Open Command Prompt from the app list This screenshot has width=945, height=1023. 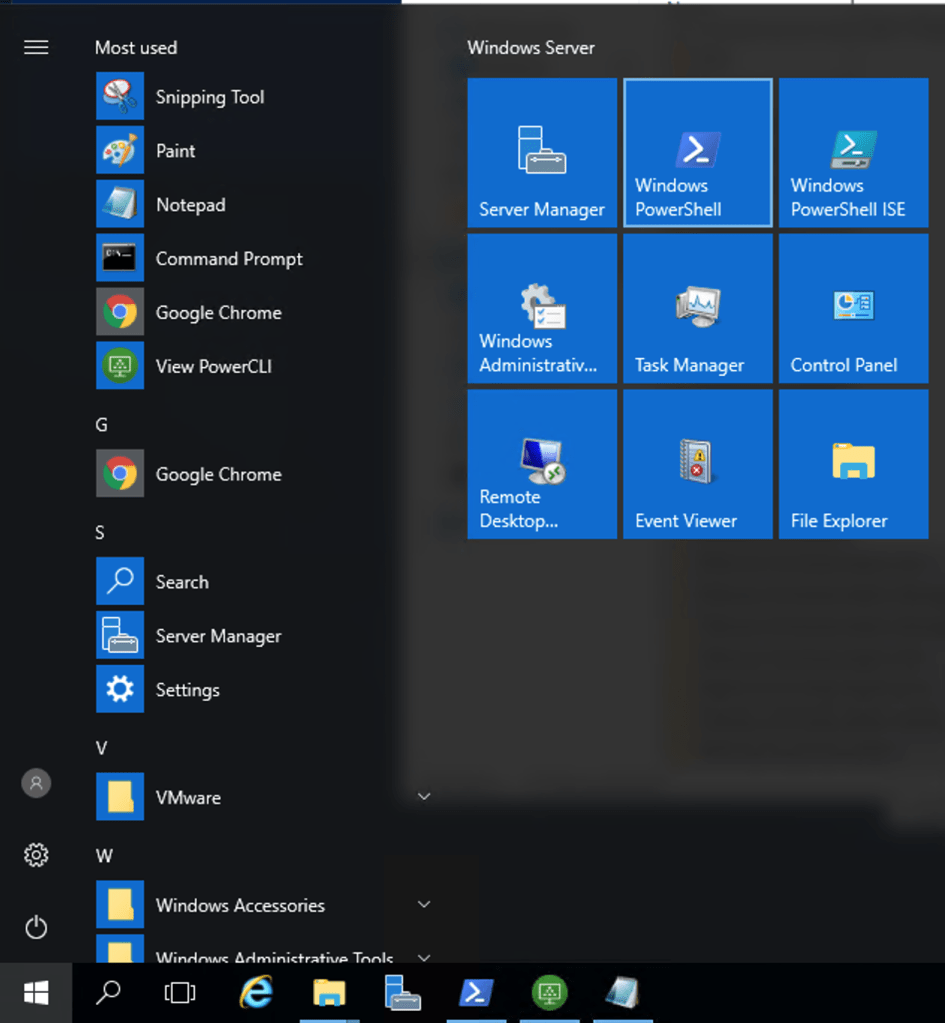229,259
